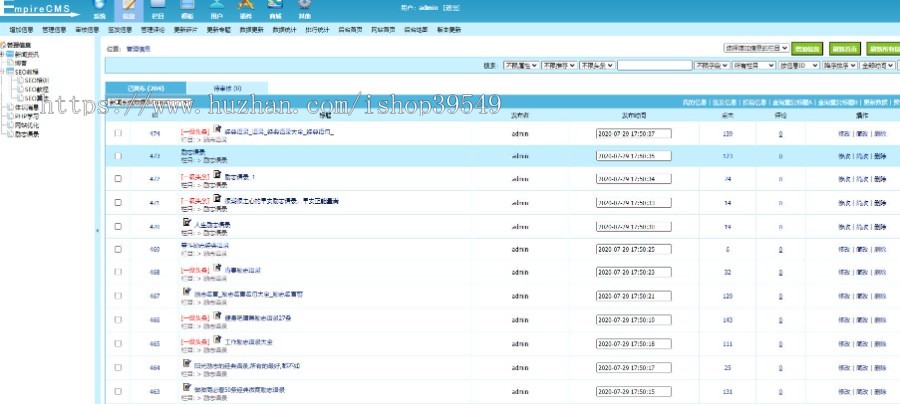Collapse the SEO教程 tree node

click(2, 72)
